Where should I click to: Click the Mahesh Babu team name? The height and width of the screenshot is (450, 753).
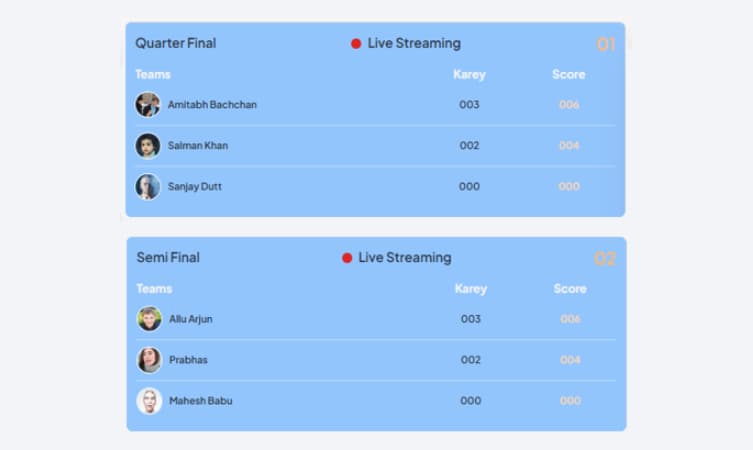pyautogui.click(x=200, y=401)
